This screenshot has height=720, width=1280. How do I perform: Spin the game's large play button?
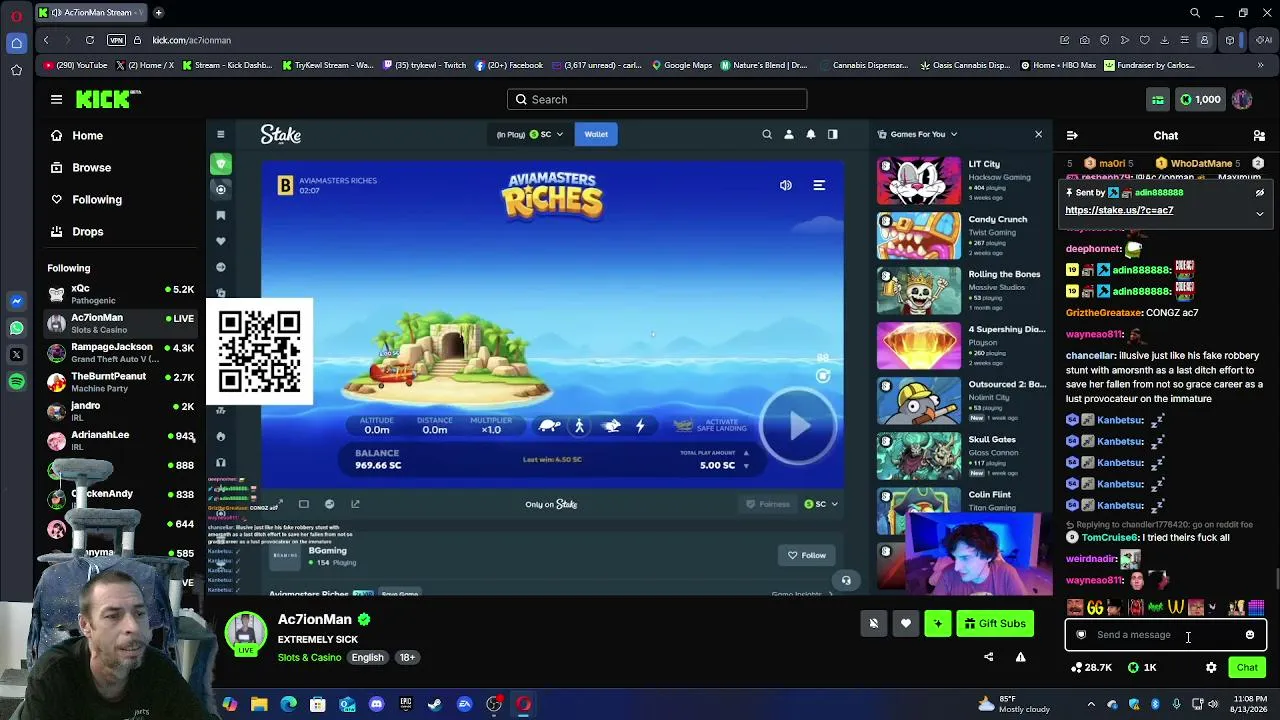pyautogui.click(x=798, y=426)
